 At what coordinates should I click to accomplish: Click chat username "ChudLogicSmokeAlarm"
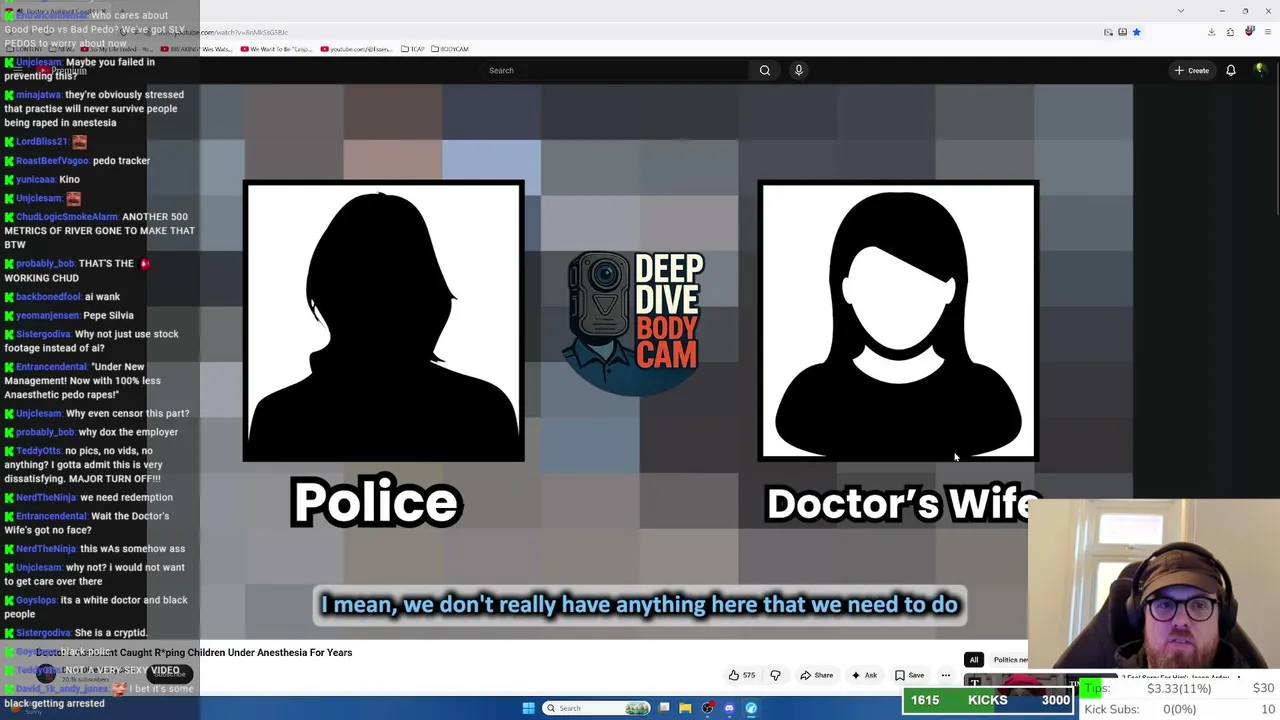pos(67,217)
